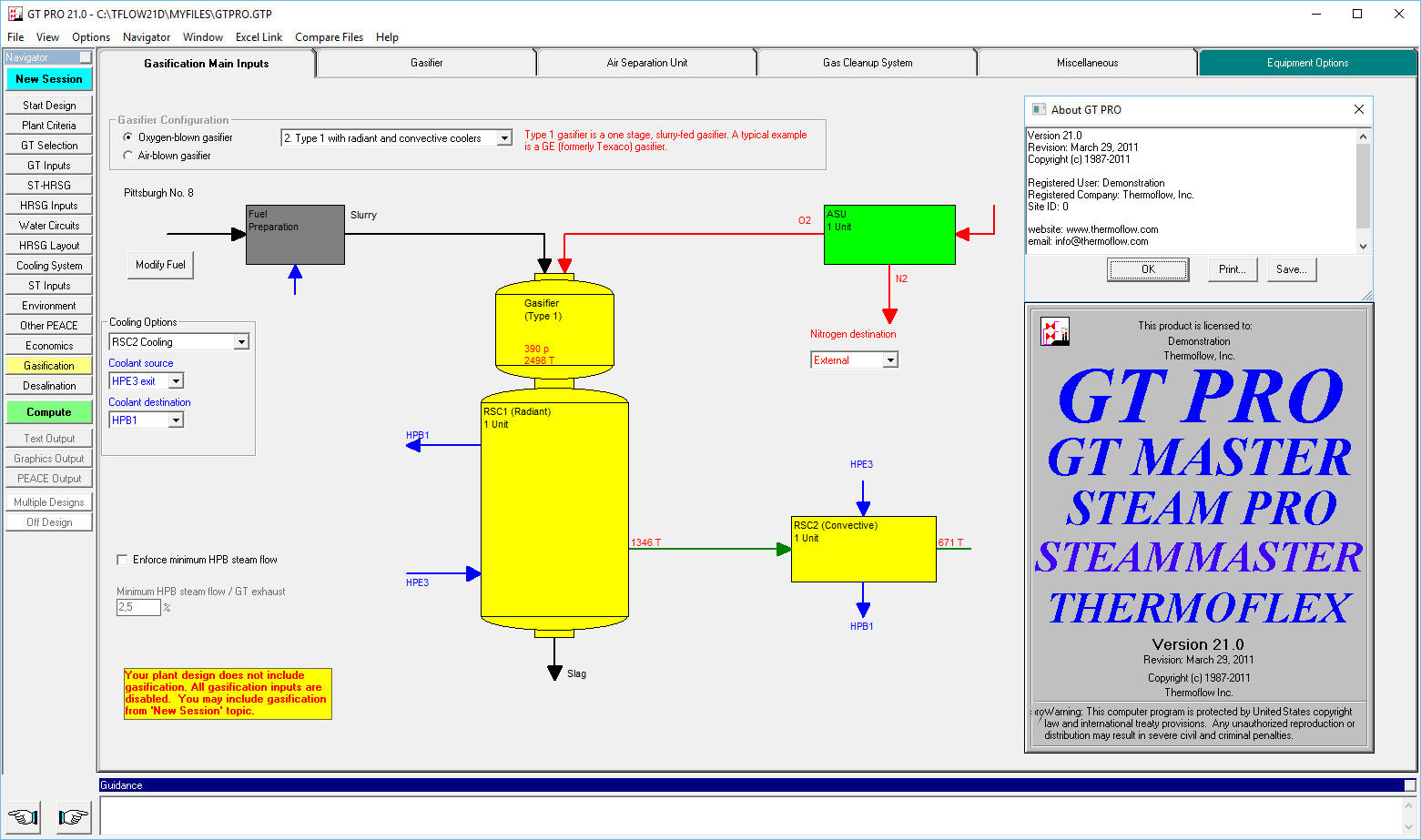Switch to the Gasifier tab
This screenshot has height=840, width=1421.
point(427,63)
